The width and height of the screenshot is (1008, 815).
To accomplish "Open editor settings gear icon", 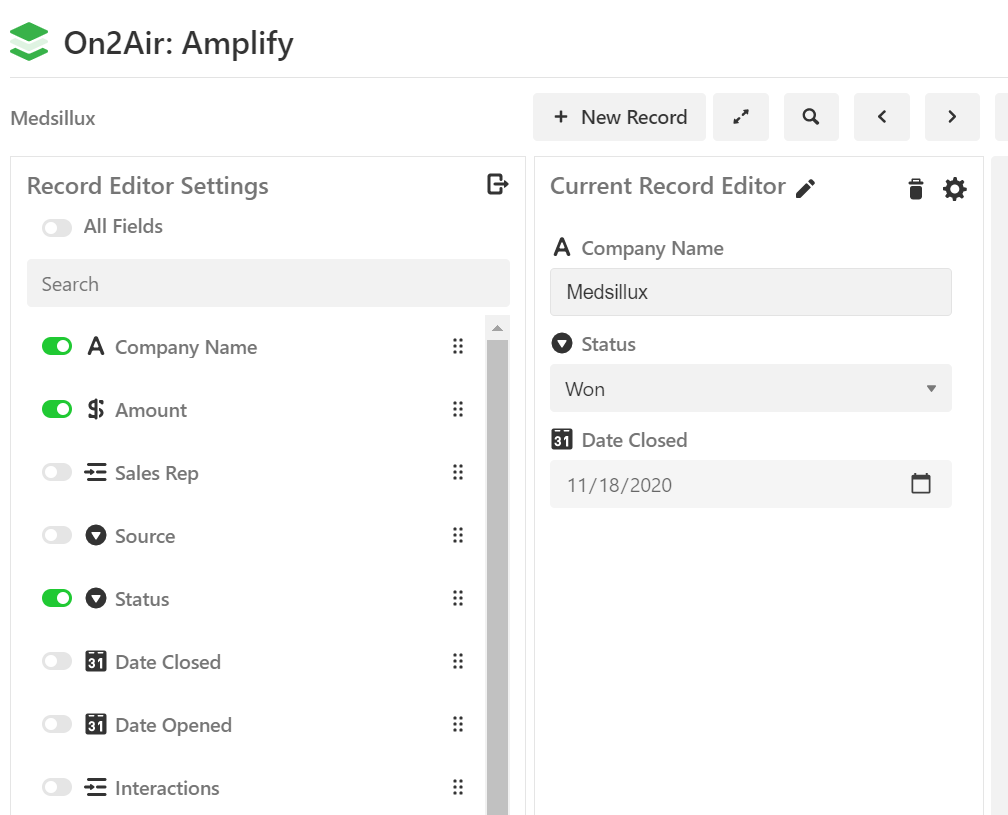I will pos(955,189).
